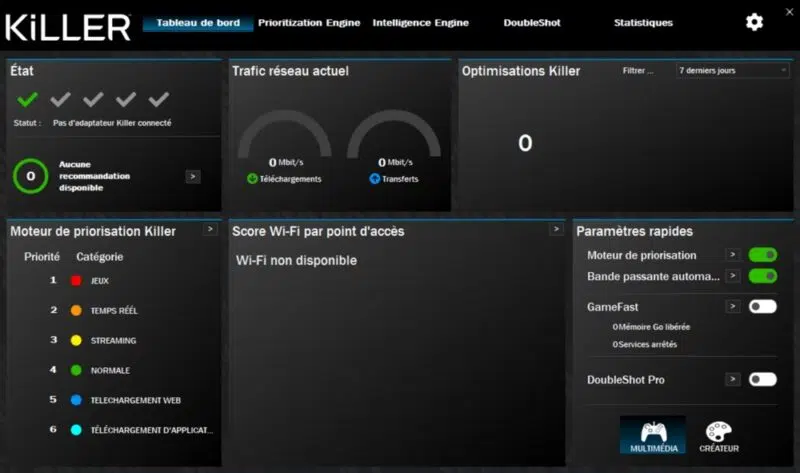Click Wi-Fi non disponible message
800x473 pixels.
(296, 261)
